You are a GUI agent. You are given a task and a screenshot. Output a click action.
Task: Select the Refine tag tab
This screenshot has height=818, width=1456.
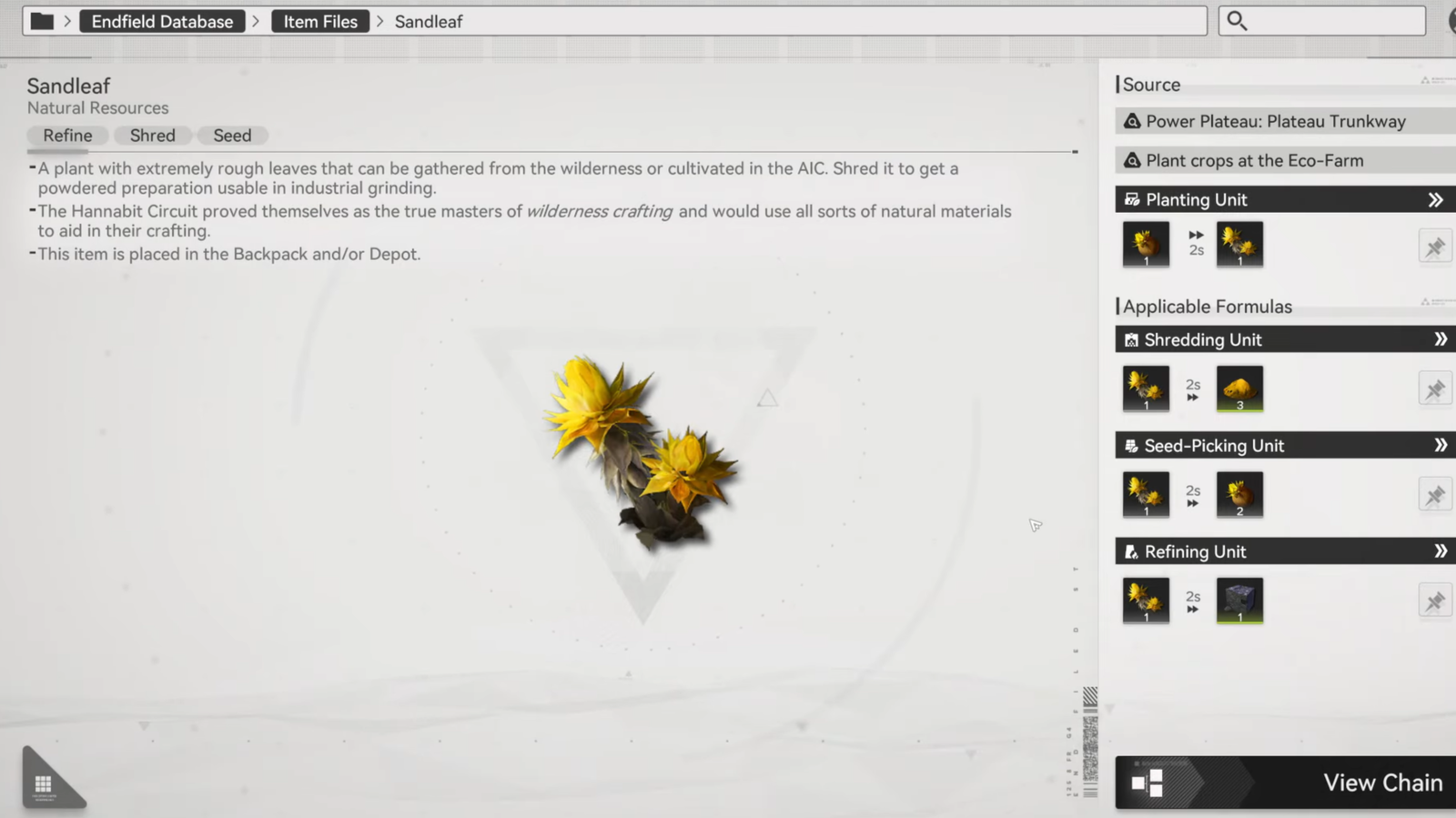click(67, 136)
